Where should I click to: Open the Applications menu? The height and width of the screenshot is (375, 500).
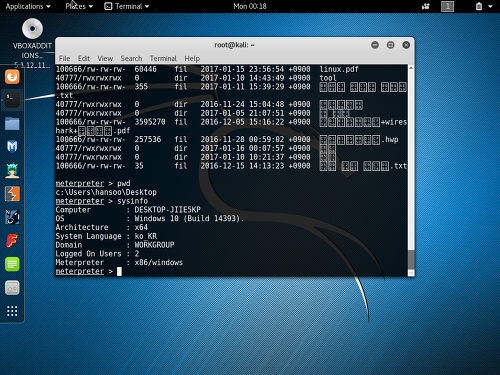pos(28,6)
